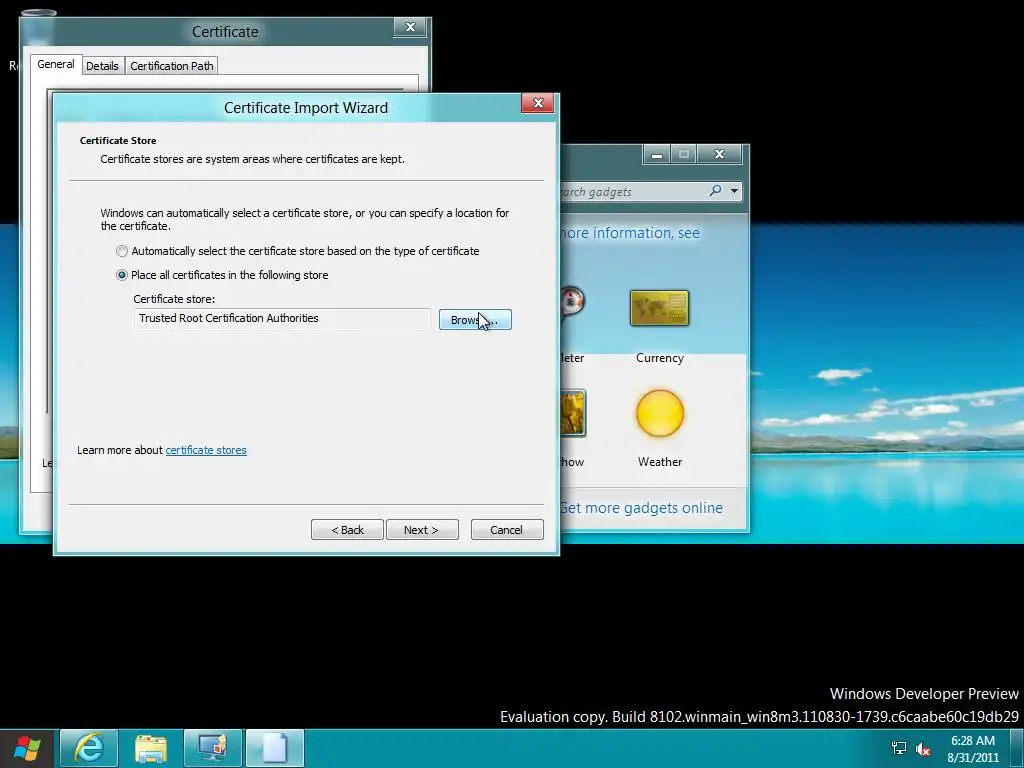
Task: Click the 'more information, see' link text
Action: point(630,233)
